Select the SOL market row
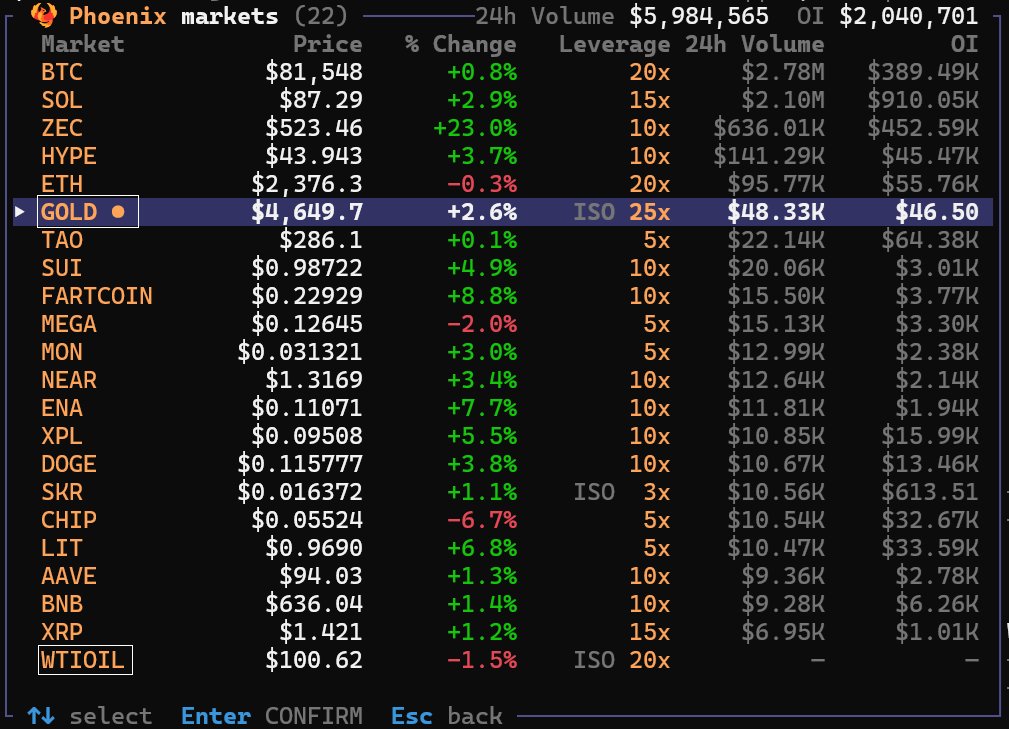 click(x=503, y=100)
